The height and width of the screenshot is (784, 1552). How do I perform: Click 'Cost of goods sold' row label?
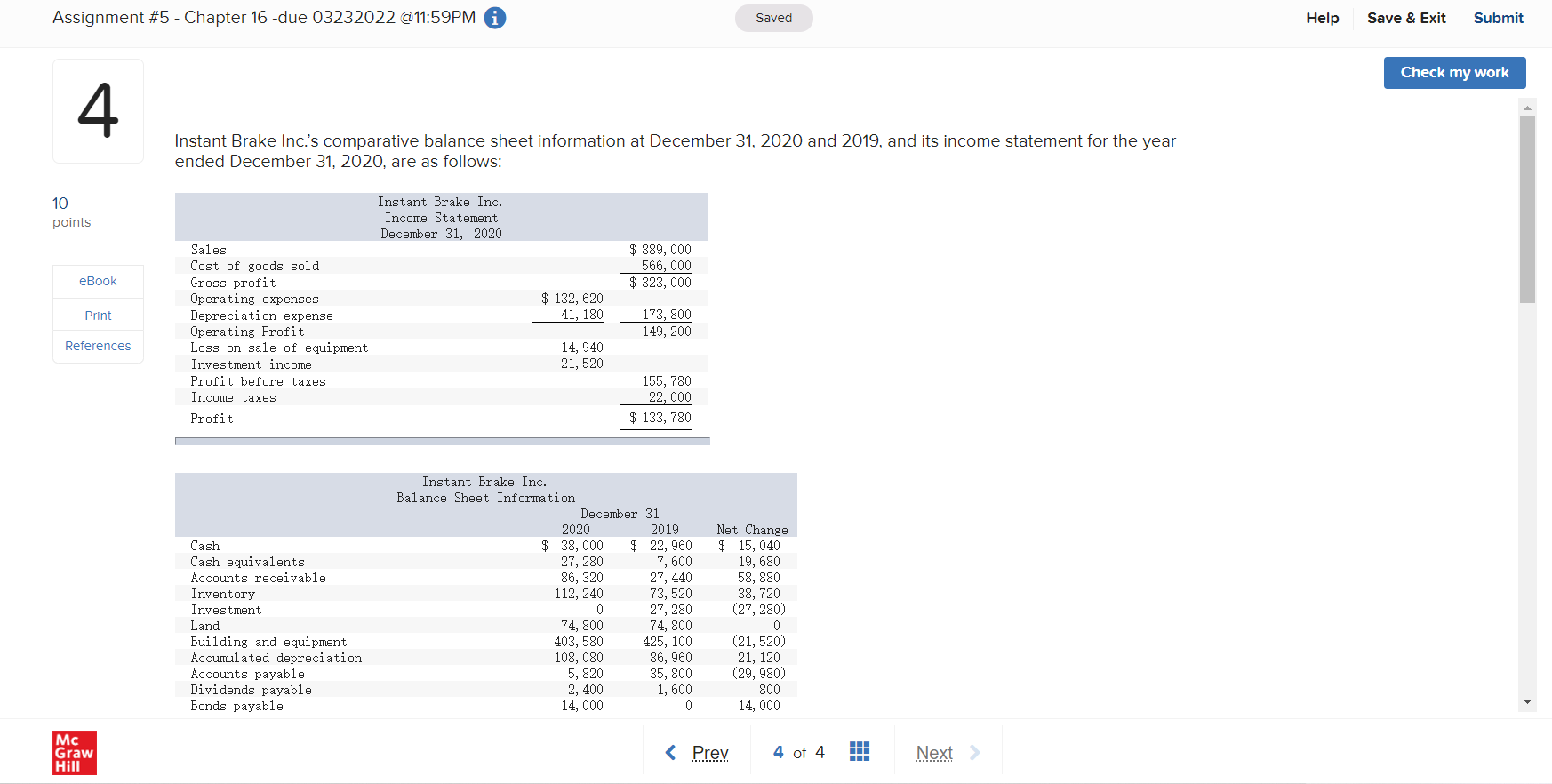tap(254, 266)
